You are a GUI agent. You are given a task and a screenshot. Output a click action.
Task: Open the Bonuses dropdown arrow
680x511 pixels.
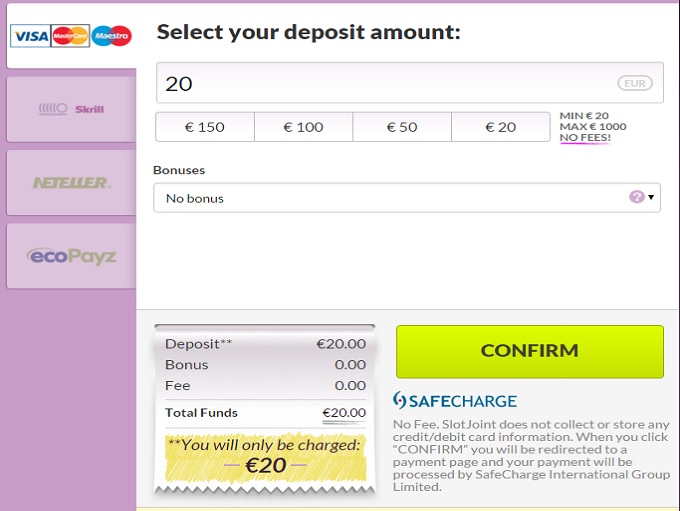pyautogui.click(x=653, y=198)
